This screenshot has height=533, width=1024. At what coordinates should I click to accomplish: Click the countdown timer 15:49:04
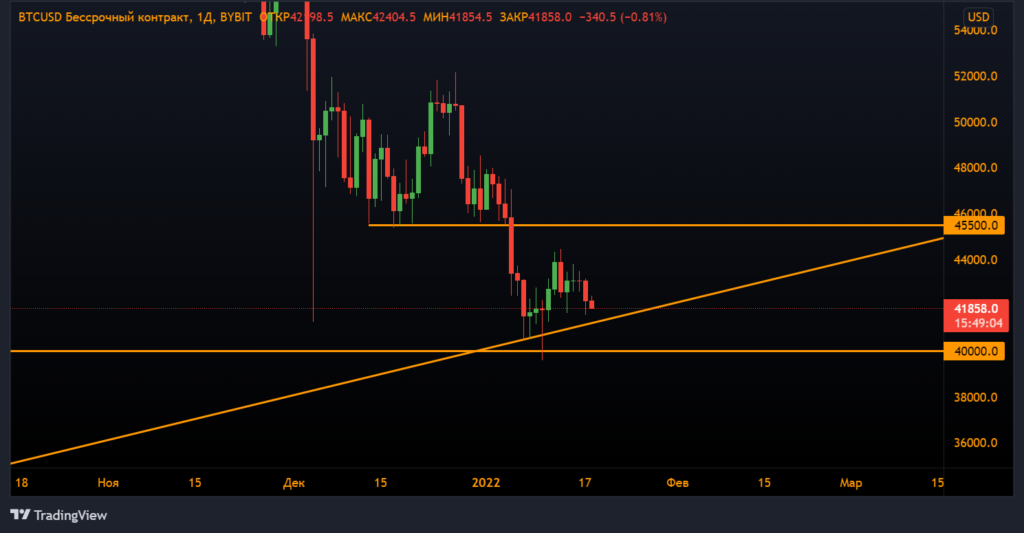pyautogui.click(x=977, y=323)
